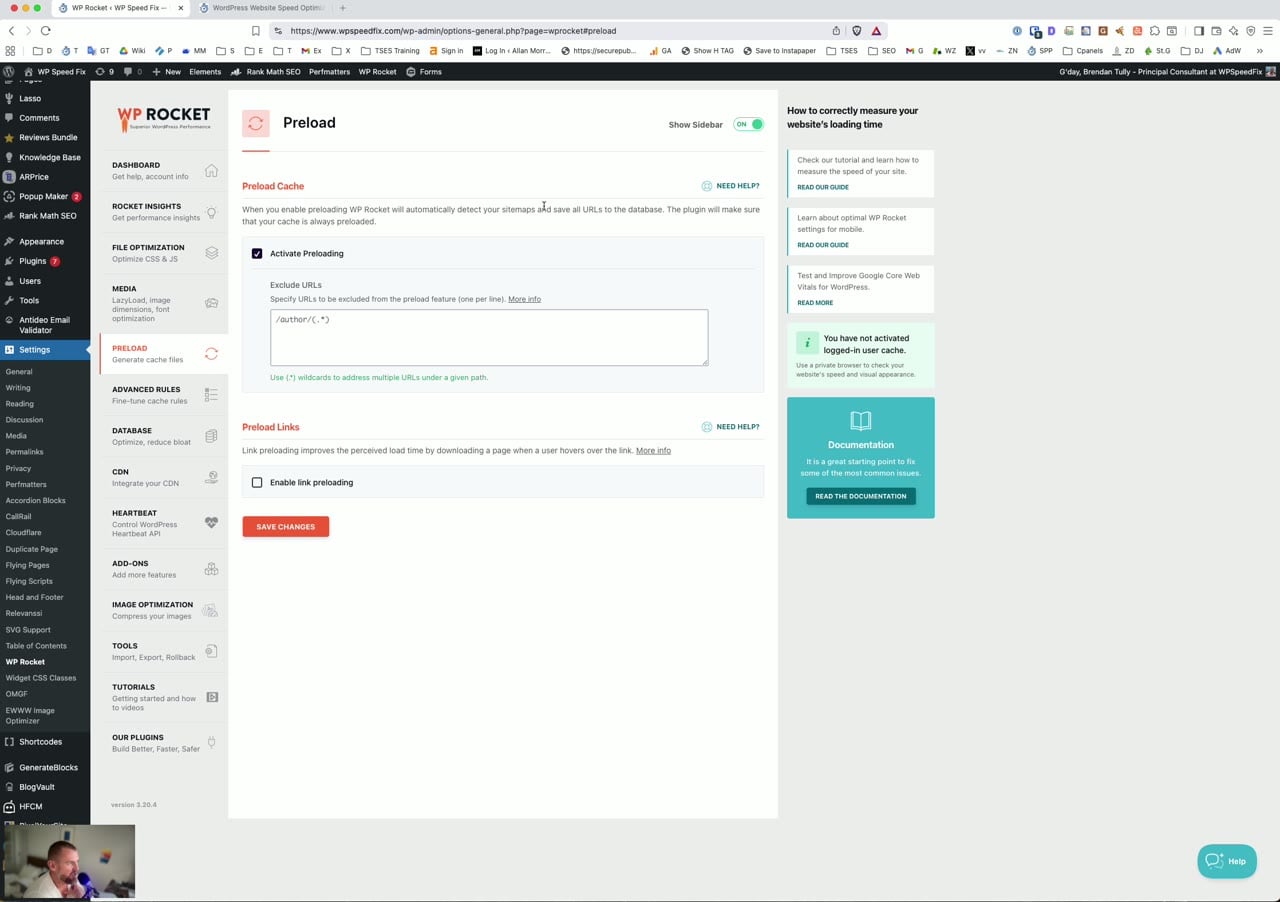Click the Heartbeat heart icon
The height and width of the screenshot is (902, 1280).
[x=211, y=523]
